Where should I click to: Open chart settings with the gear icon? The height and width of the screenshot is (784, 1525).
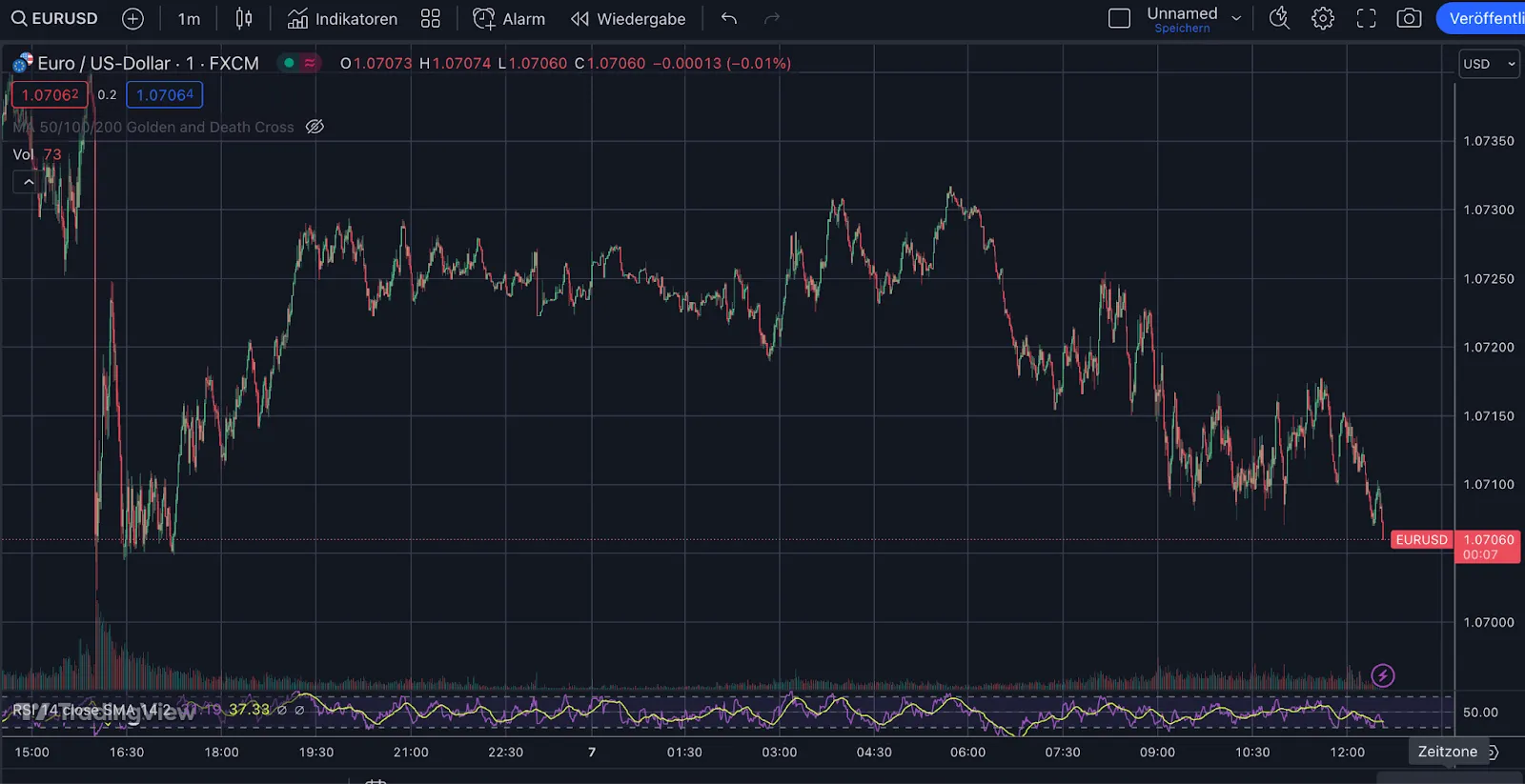(1323, 18)
